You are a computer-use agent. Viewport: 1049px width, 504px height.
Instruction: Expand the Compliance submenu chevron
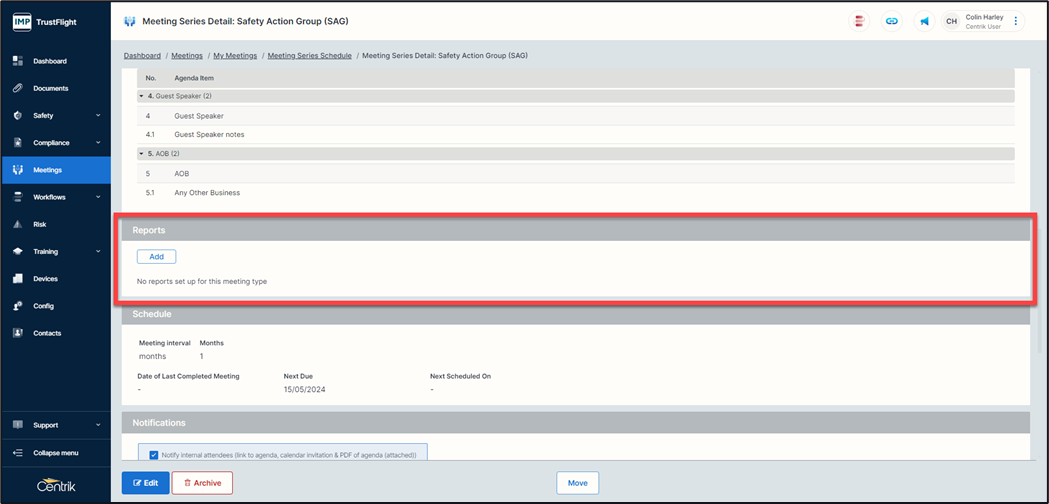[98, 143]
